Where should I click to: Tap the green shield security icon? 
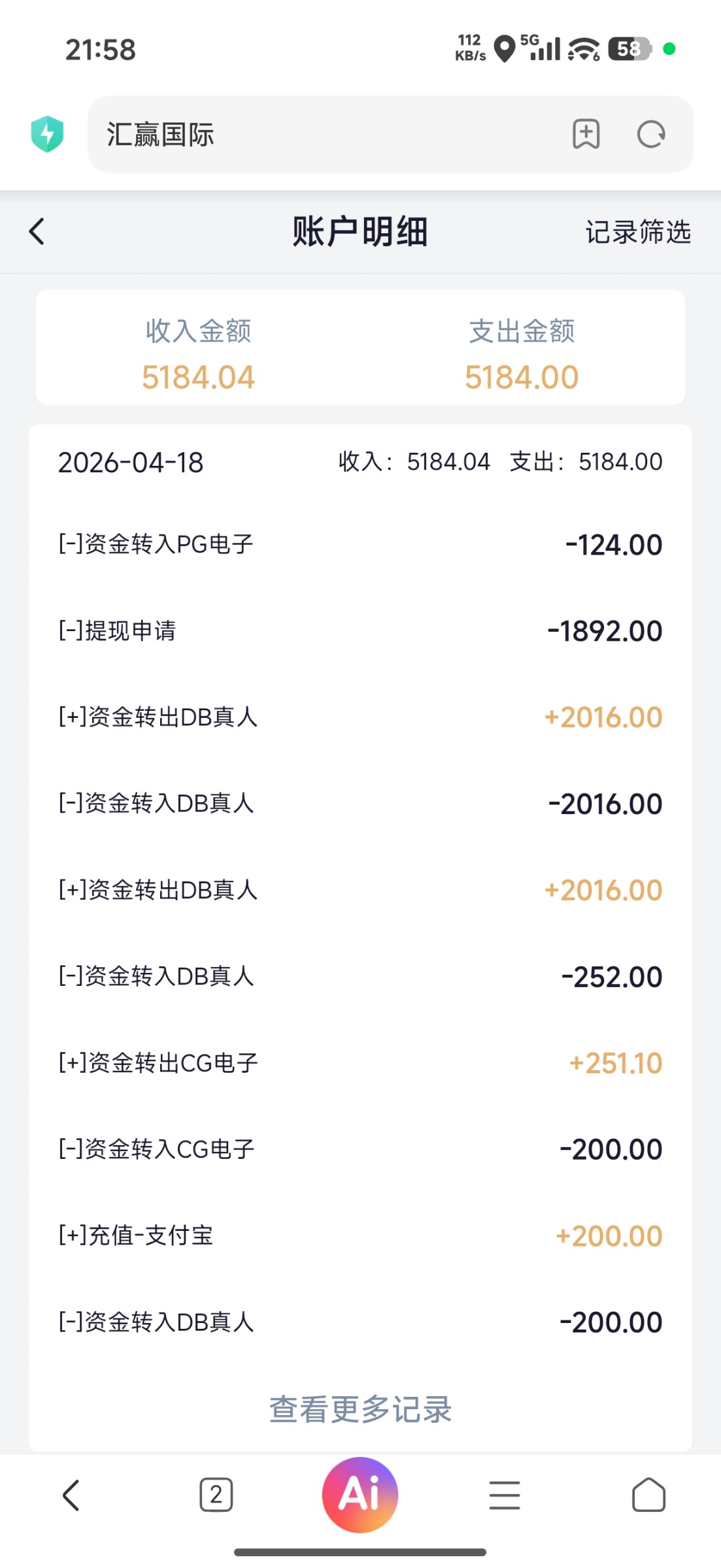[x=47, y=134]
